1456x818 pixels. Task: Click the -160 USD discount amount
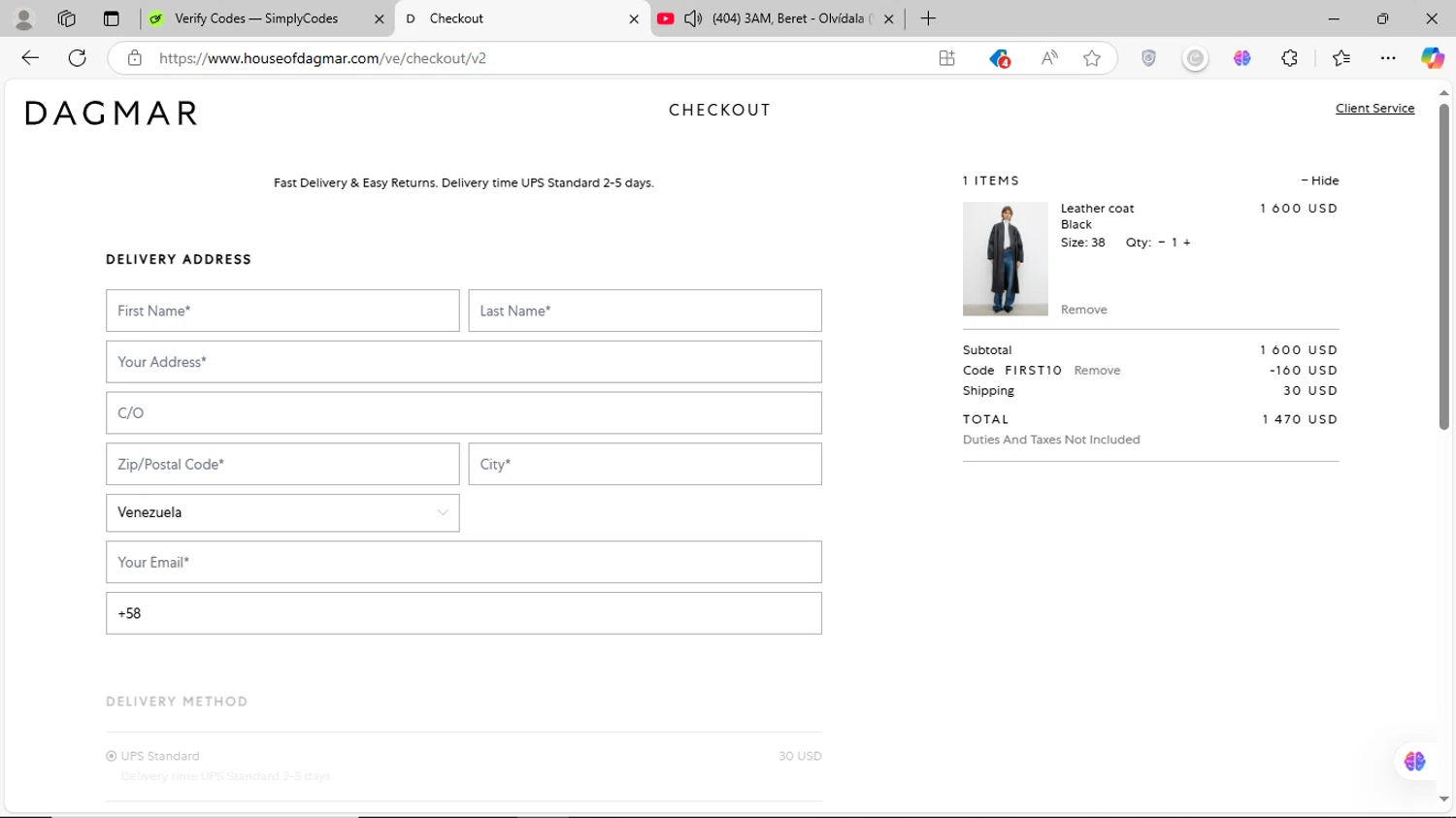pyautogui.click(x=1303, y=371)
